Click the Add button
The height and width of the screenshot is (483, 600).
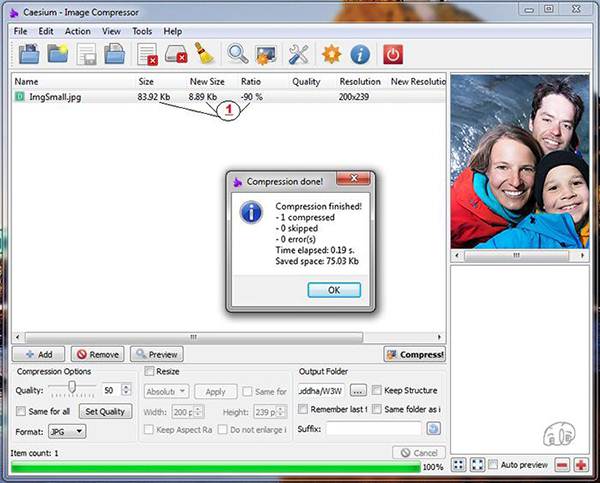[39, 354]
